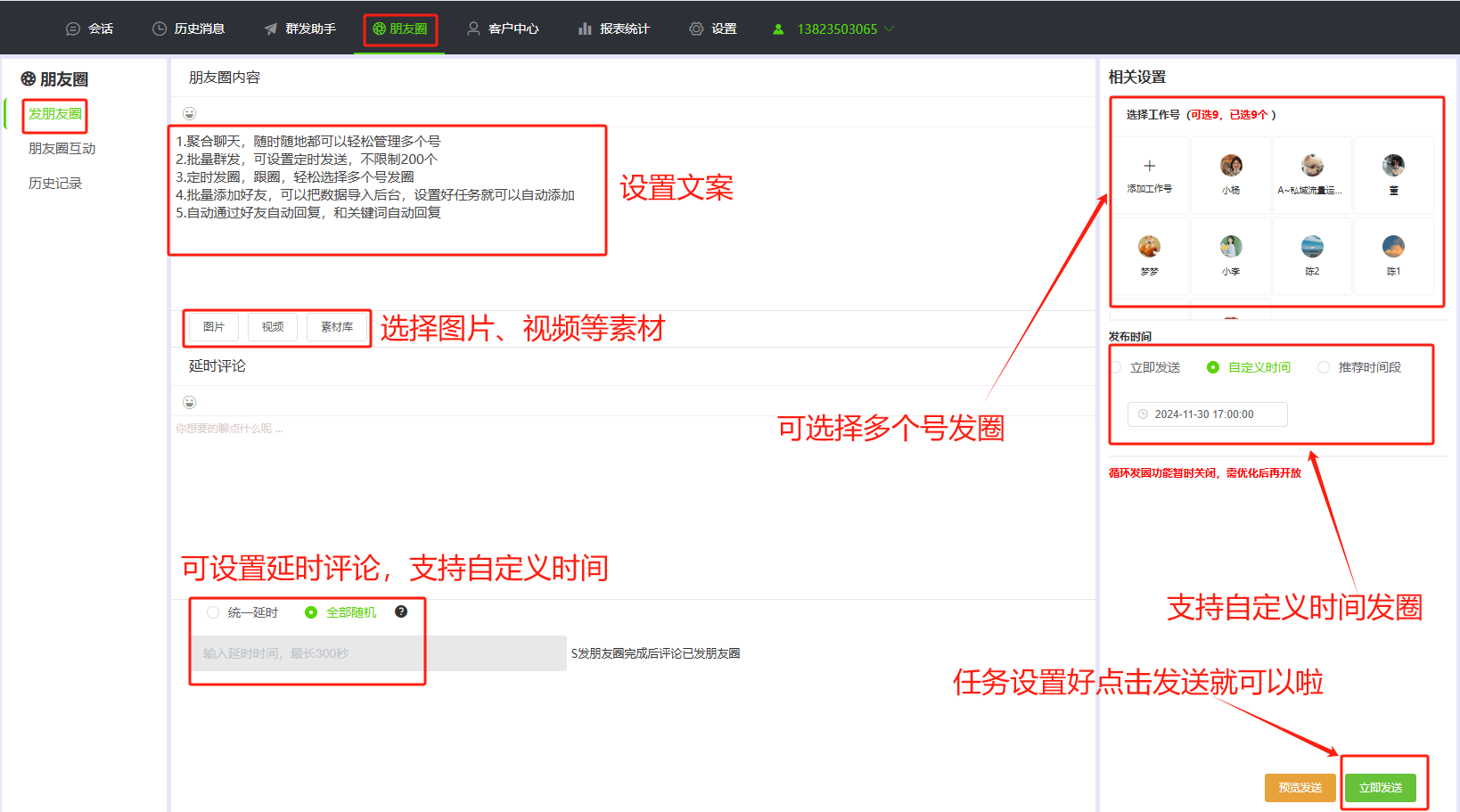Select the 立即发送 publish time radio

coord(1115,366)
